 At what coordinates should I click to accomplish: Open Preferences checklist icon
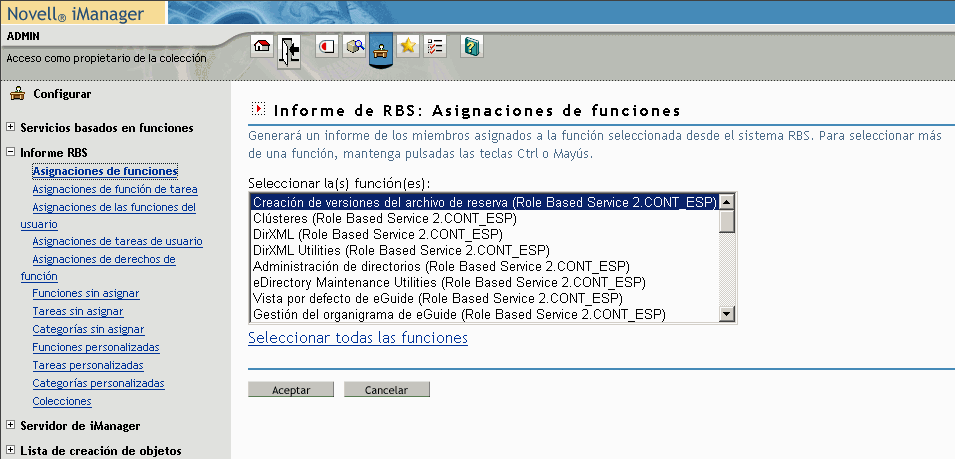[x=435, y=46]
